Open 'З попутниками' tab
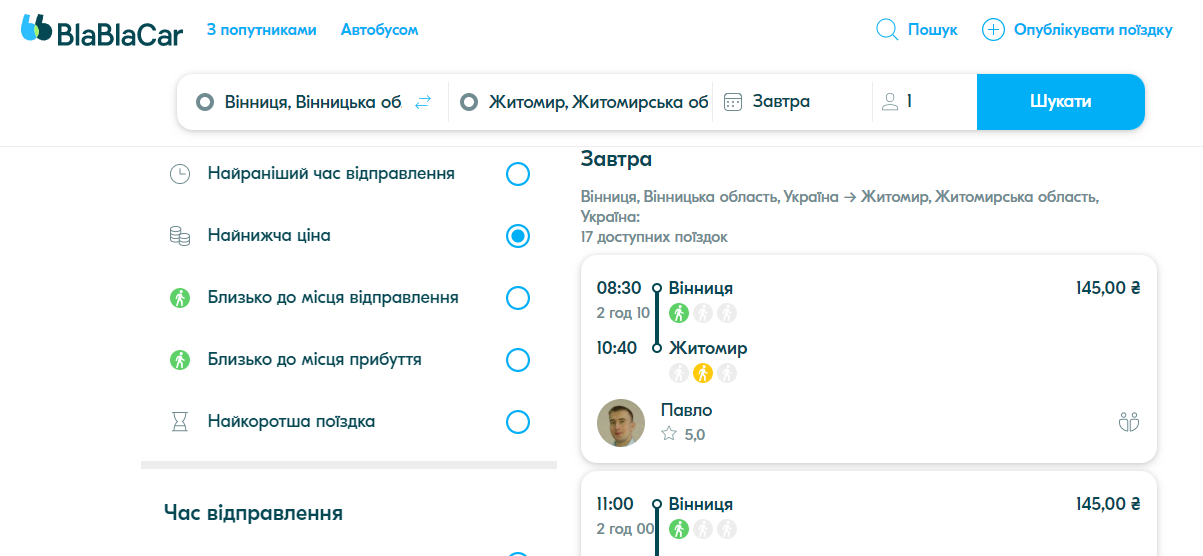Image resolution: width=1203 pixels, height=556 pixels. (x=261, y=30)
